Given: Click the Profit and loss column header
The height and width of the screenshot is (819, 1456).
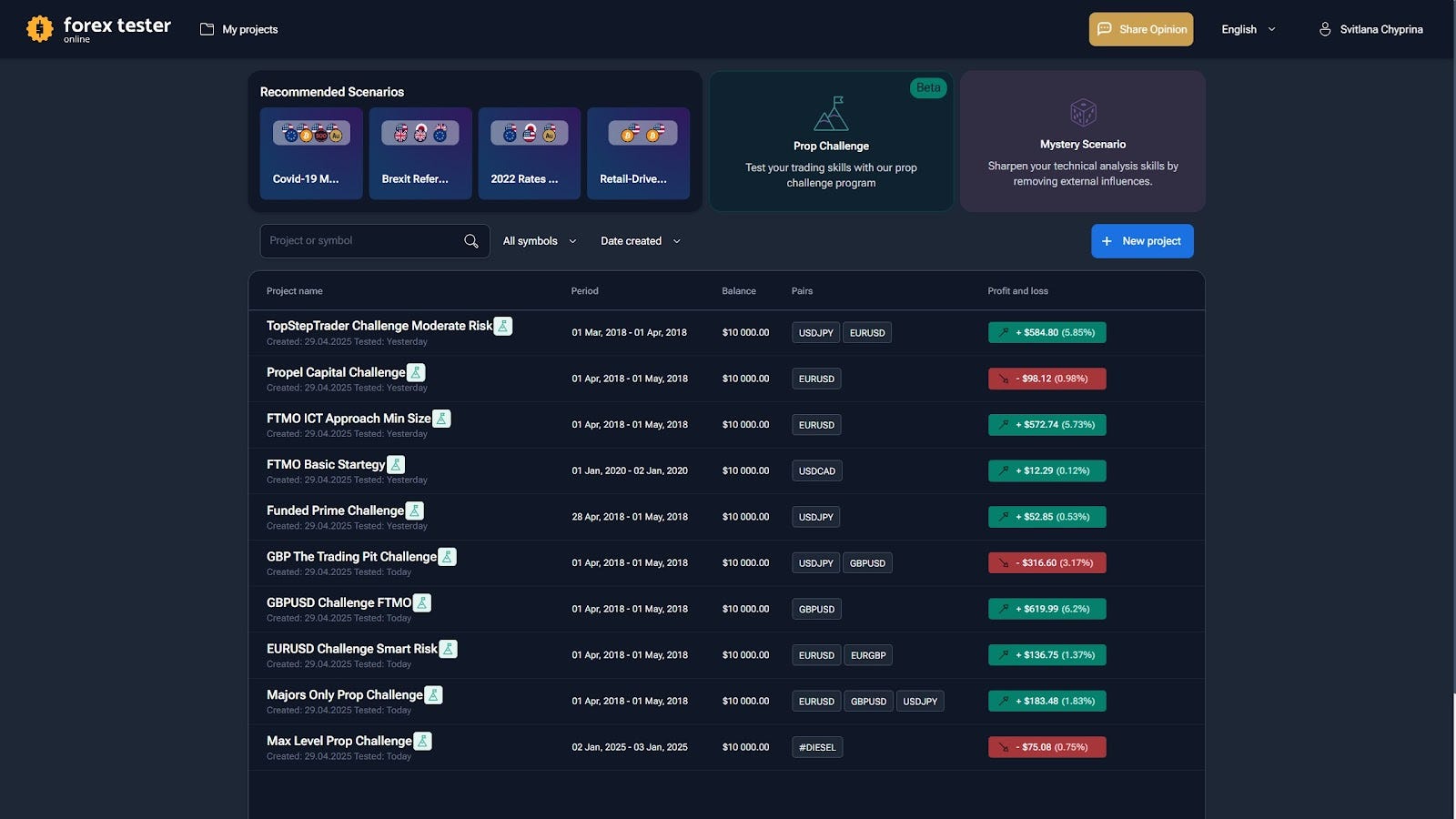Looking at the screenshot, I should (x=1017, y=291).
